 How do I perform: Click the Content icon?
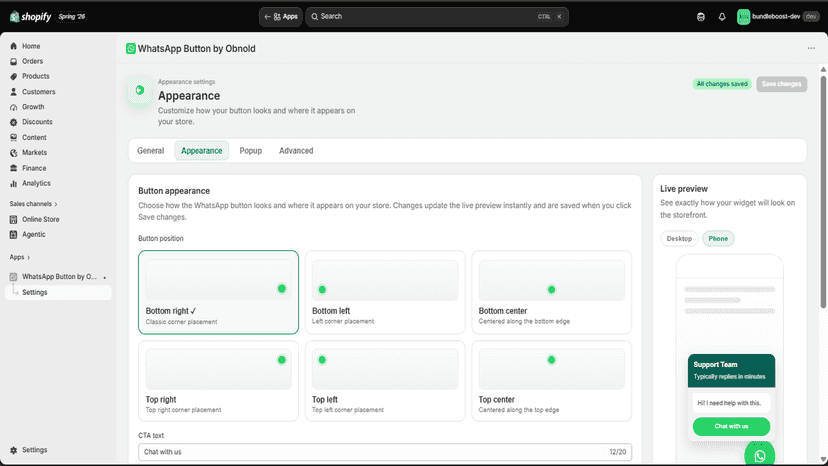(x=14, y=137)
